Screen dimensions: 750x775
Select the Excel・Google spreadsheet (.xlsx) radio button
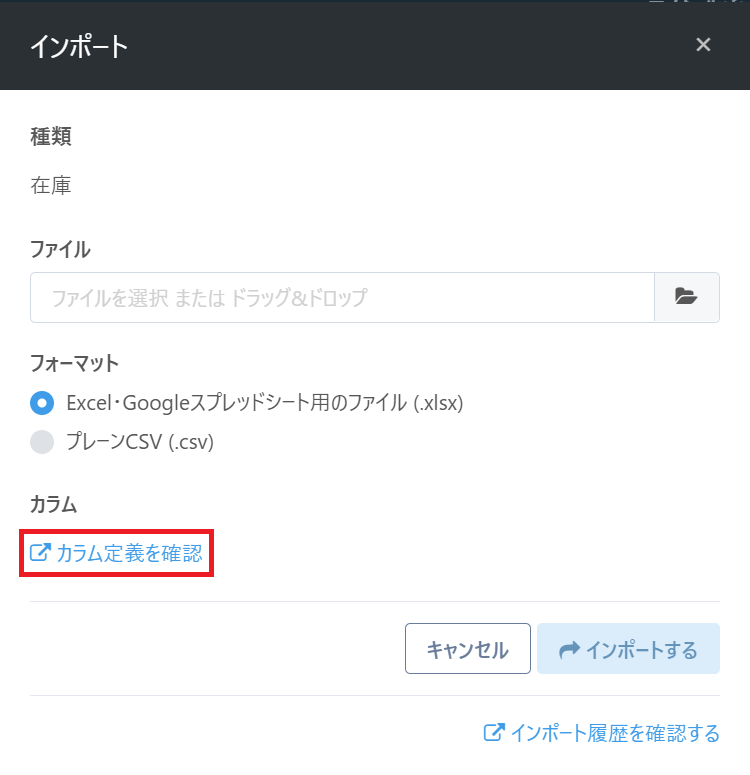[42, 403]
